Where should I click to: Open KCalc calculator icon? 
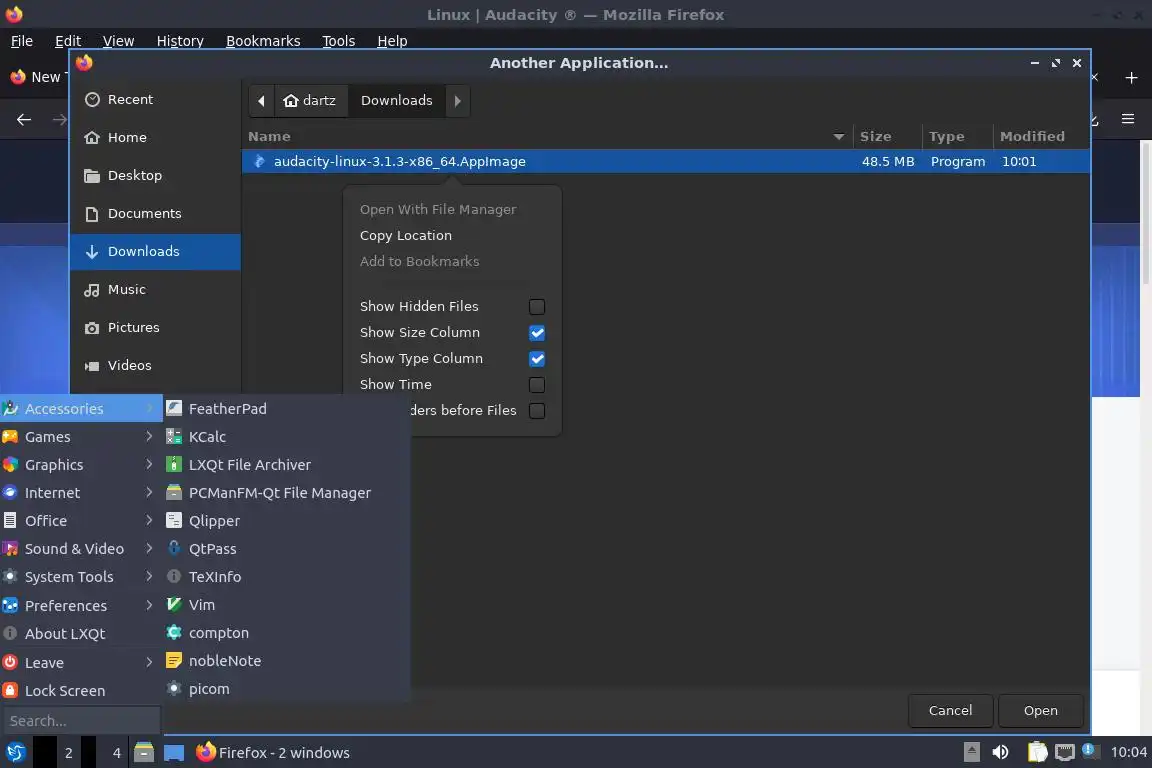click(173, 437)
